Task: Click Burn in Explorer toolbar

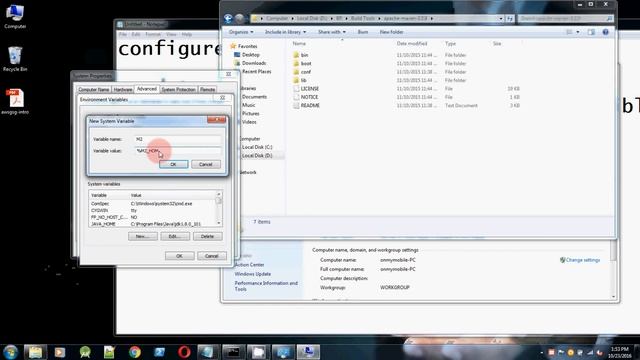Action: [x=362, y=32]
